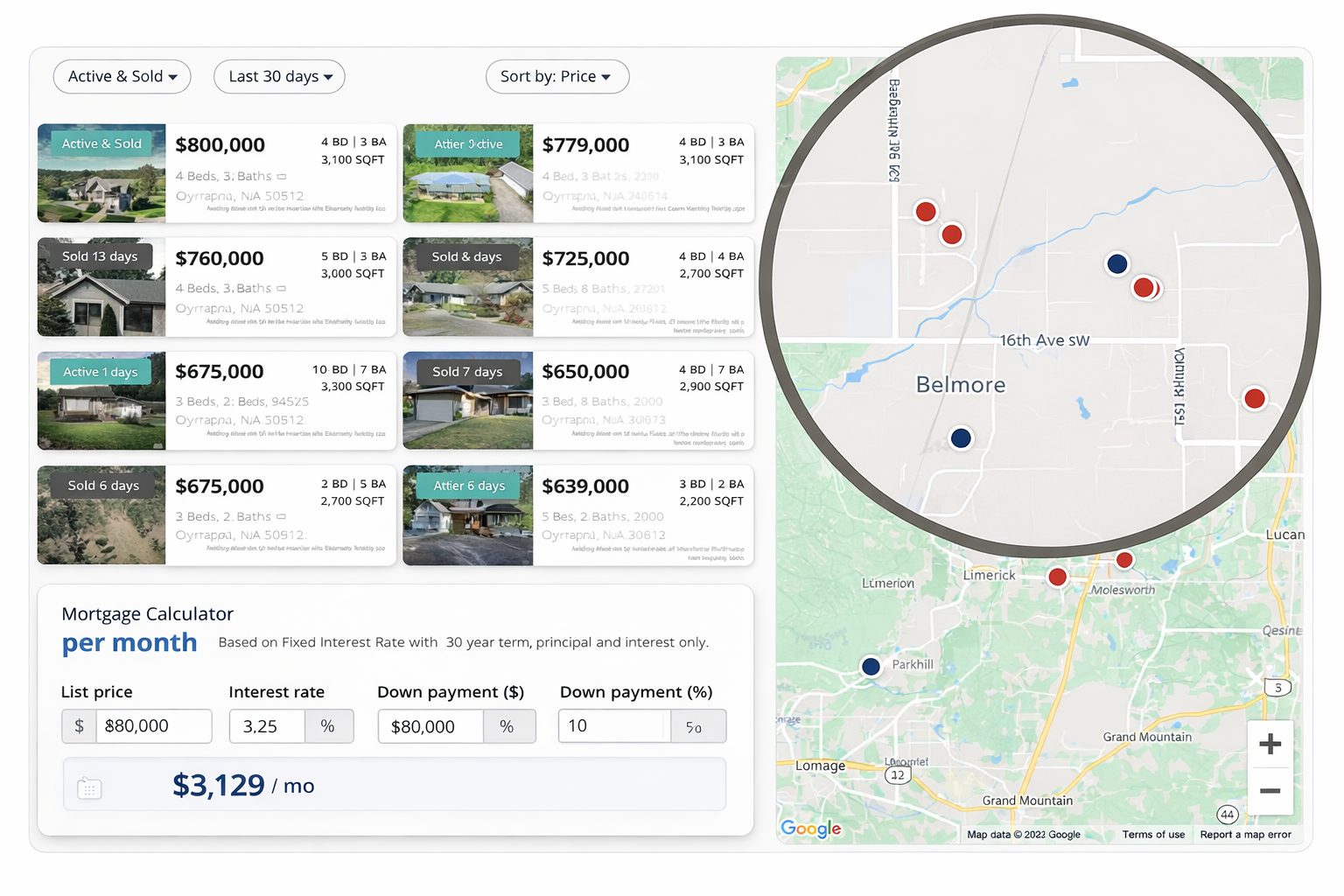Click Report a map error link
Image resolution: width=1344 pixels, height=896 pixels.
point(1245,835)
